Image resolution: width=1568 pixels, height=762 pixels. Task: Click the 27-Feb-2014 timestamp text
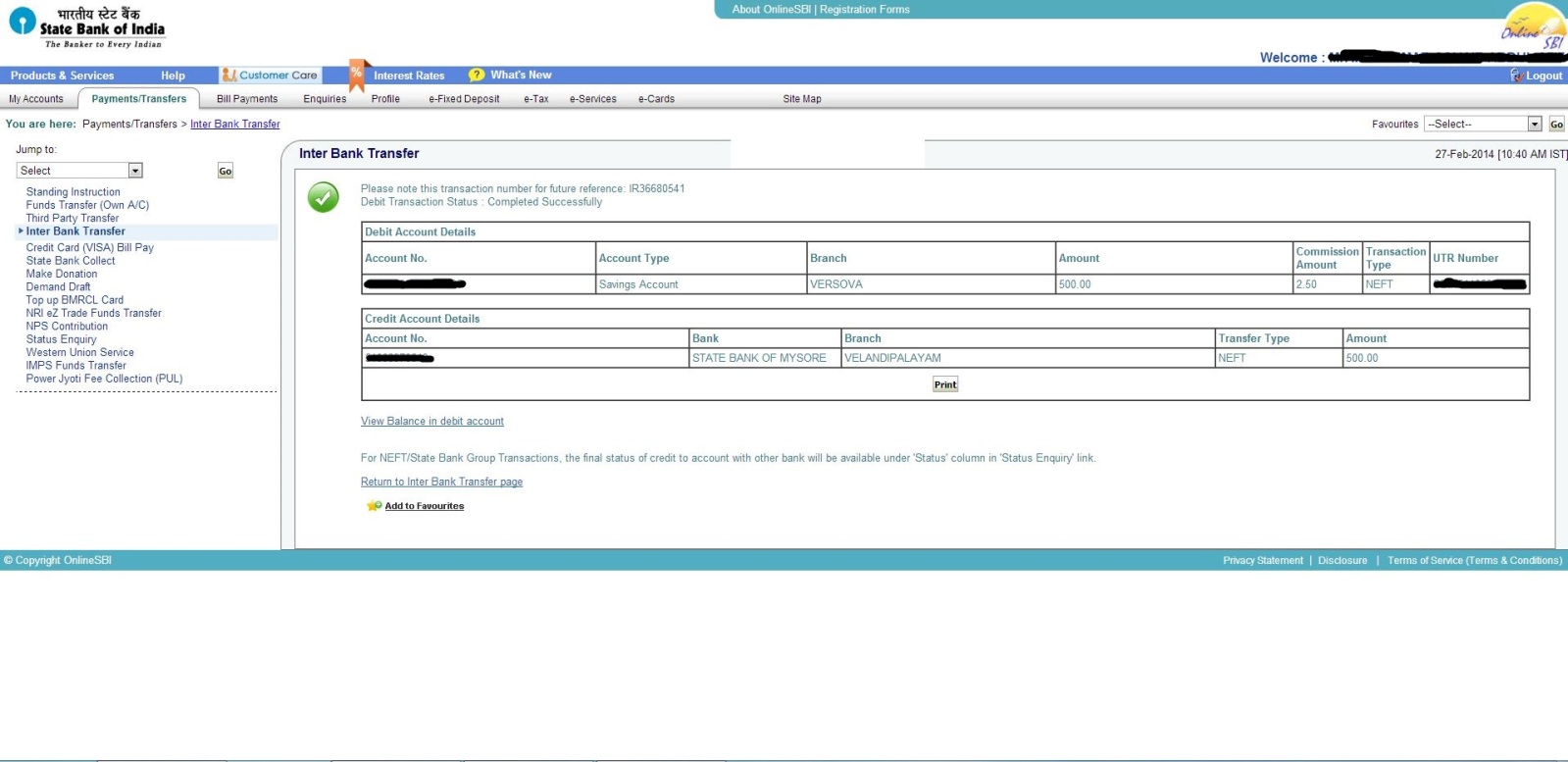click(x=1500, y=154)
